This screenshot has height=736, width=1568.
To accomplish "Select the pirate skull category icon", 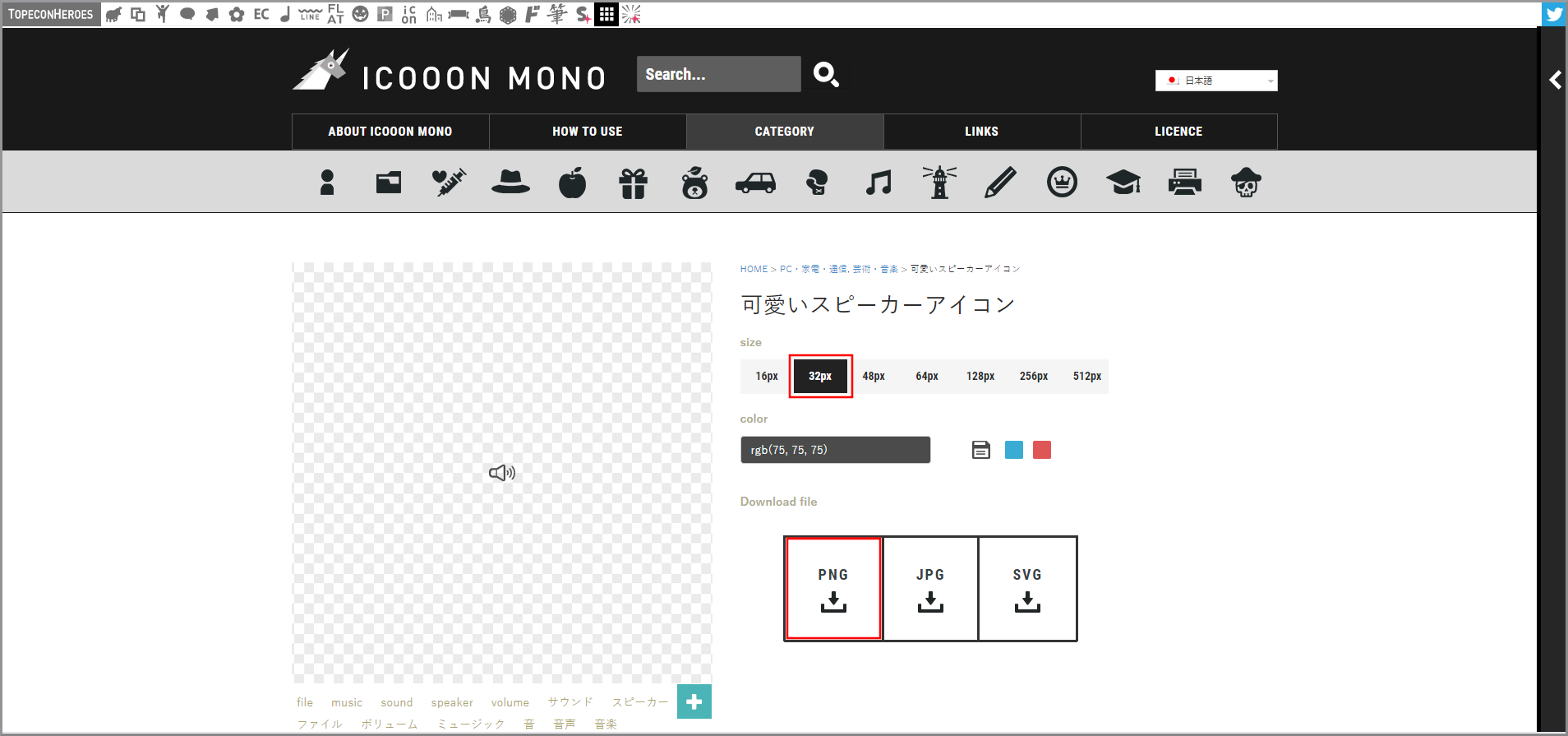I will pyautogui.click(x=1246, y=183).
